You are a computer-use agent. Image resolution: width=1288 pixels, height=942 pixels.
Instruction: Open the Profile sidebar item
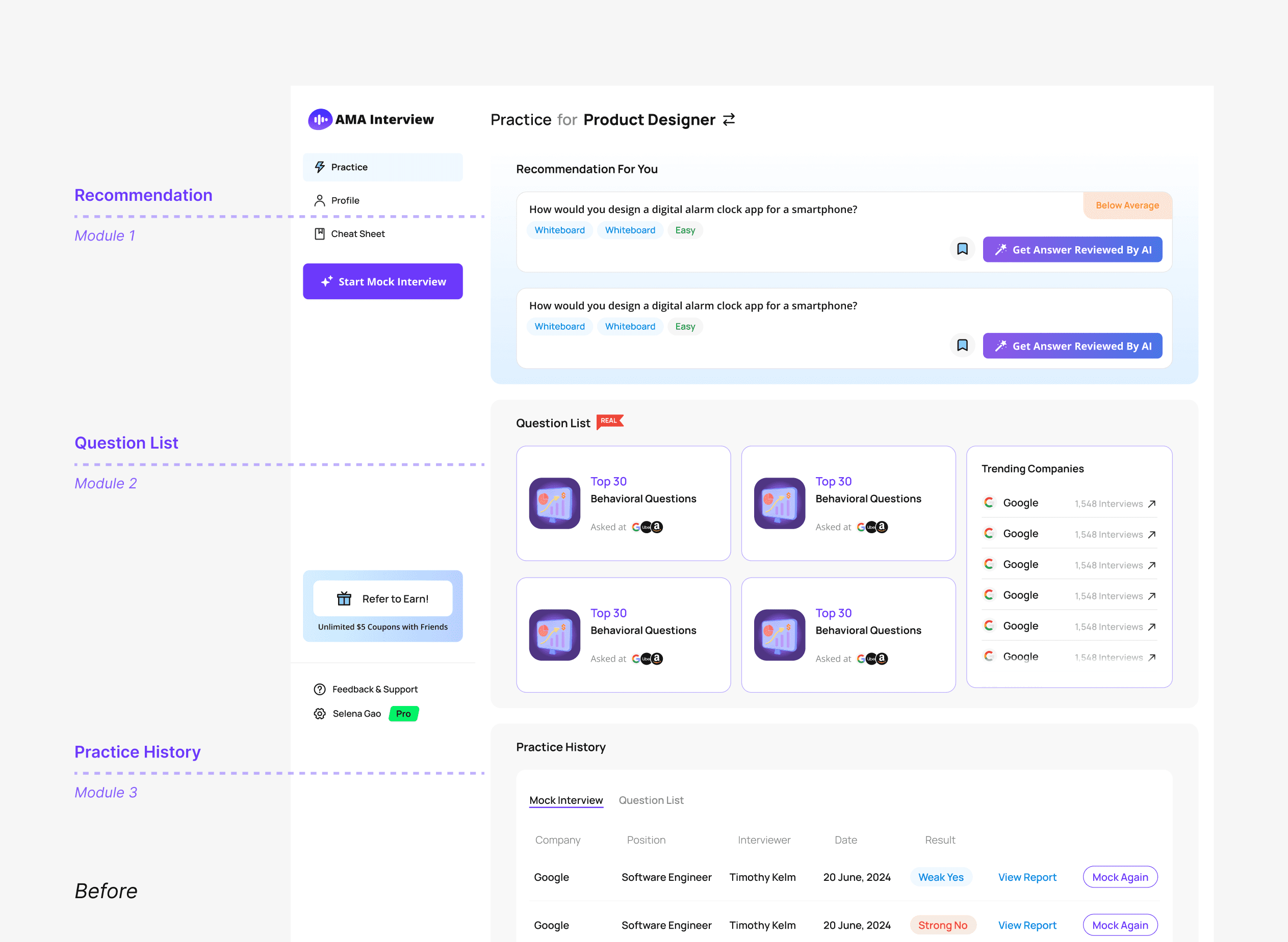(x=345, y=201)
